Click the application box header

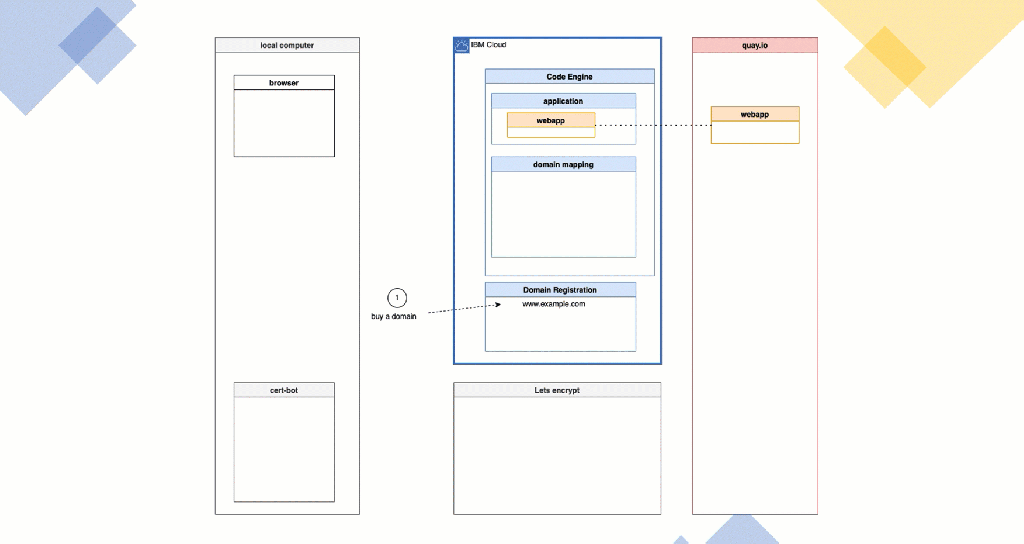pyautogui.click(x=563, y=101)
